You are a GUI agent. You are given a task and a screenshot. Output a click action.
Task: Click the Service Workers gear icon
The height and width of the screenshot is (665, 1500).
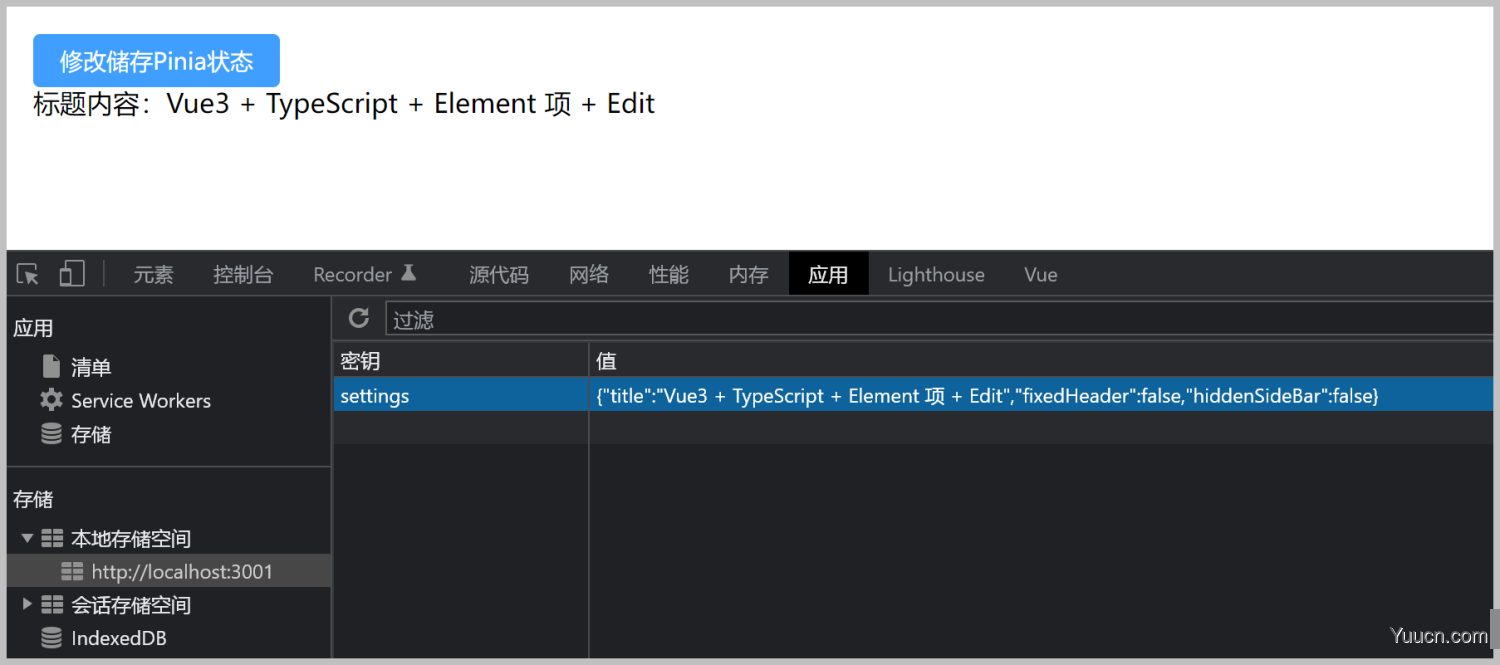[x=51, y=400]
